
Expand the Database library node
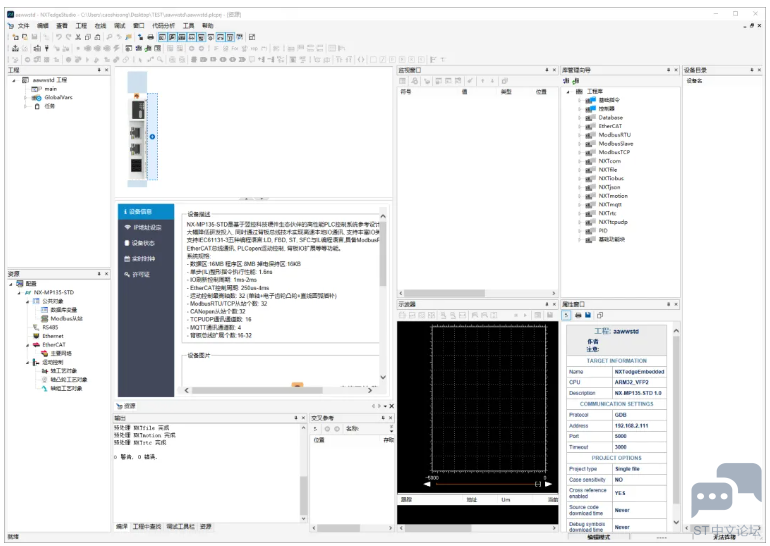579,118
